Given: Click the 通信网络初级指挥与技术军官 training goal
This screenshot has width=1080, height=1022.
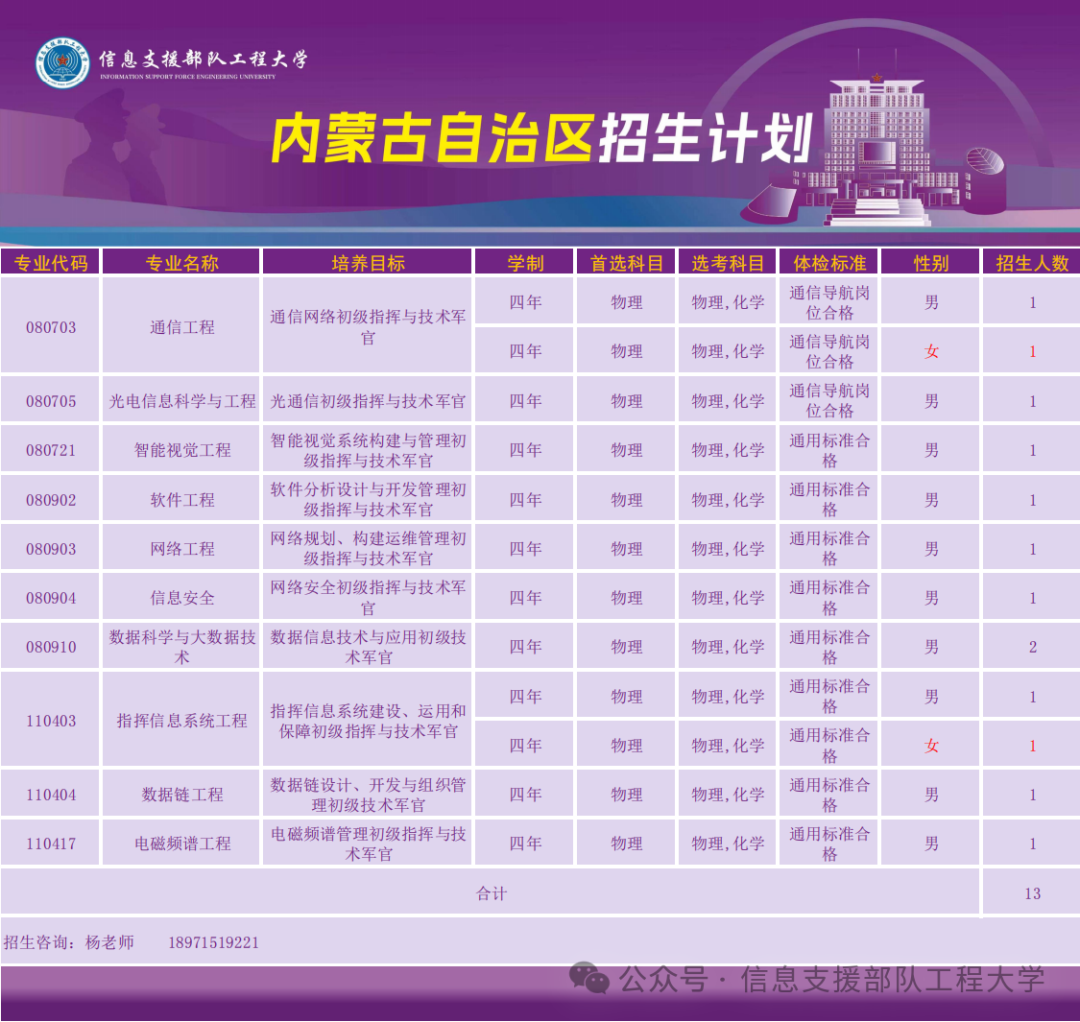Looking at the screenshot, I should point(368,327).
